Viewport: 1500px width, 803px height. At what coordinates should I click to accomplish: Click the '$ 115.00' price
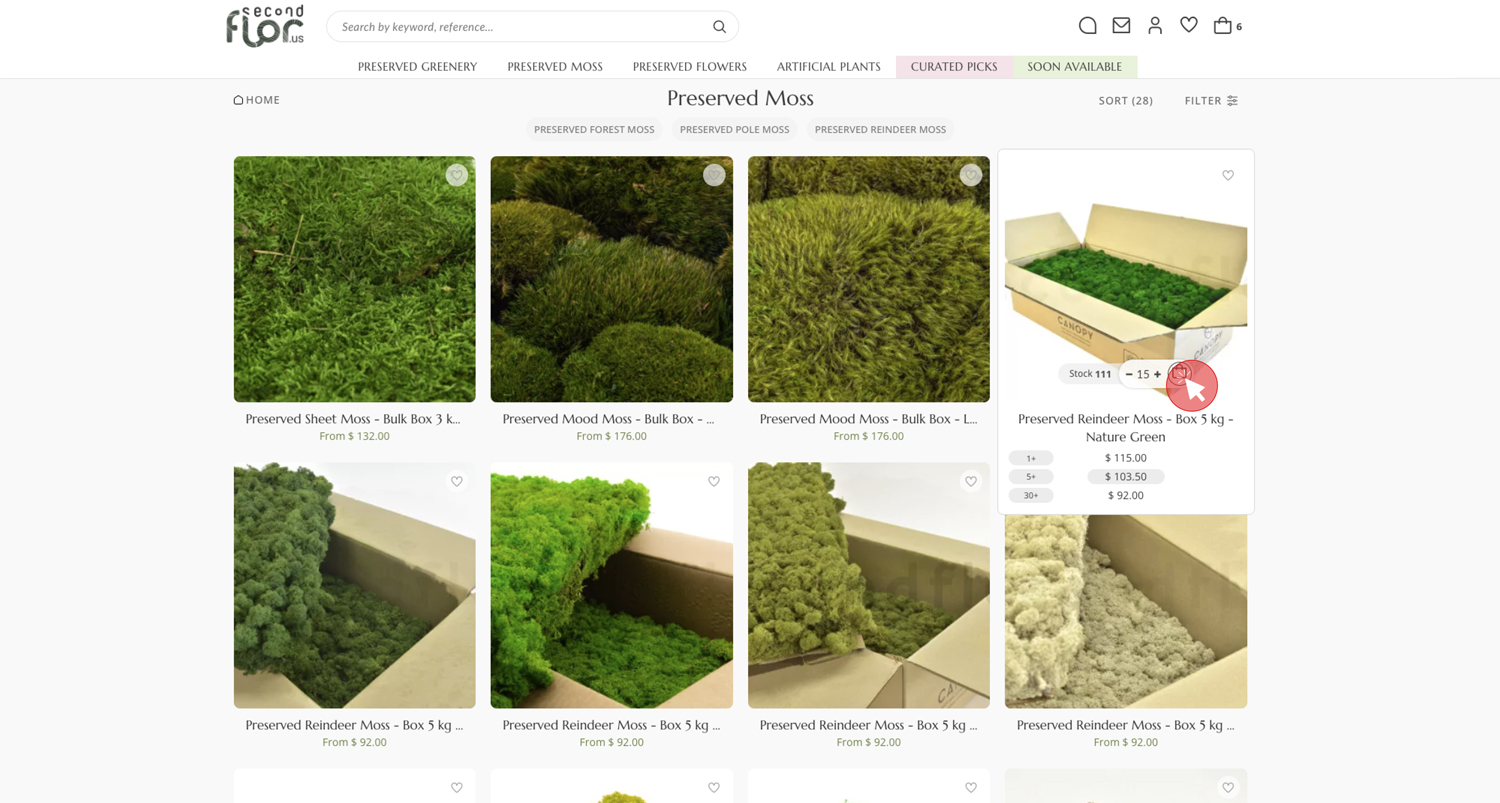(1126, 458)
